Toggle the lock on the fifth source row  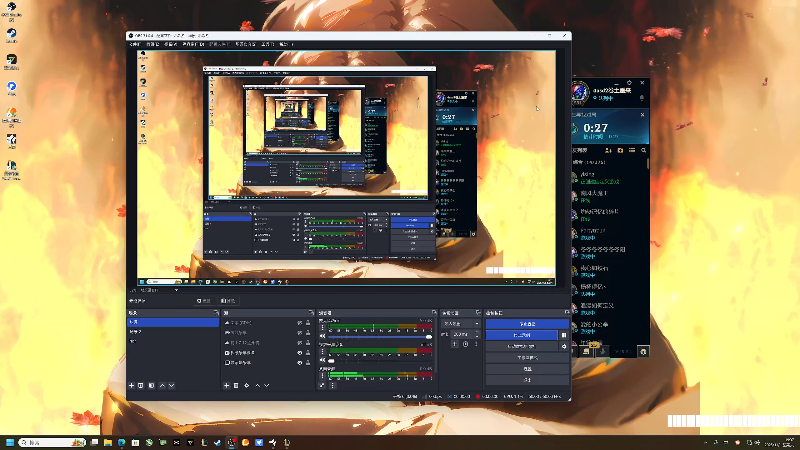tap(308, 363)
